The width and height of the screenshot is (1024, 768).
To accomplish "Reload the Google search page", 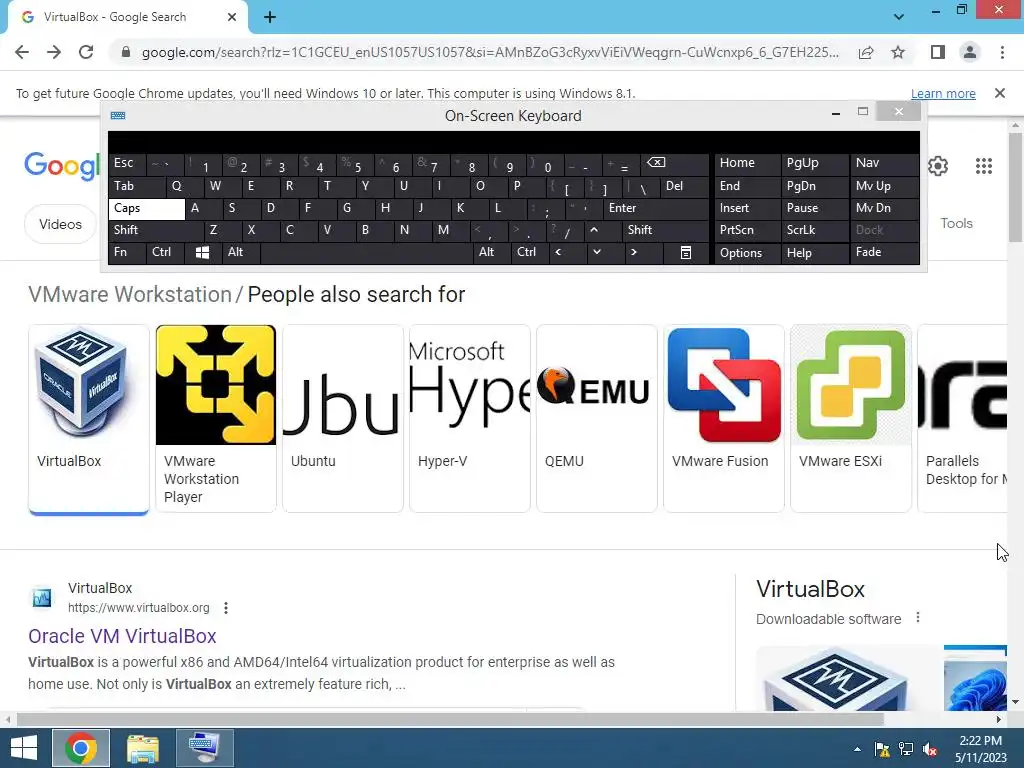I will 86,52.
